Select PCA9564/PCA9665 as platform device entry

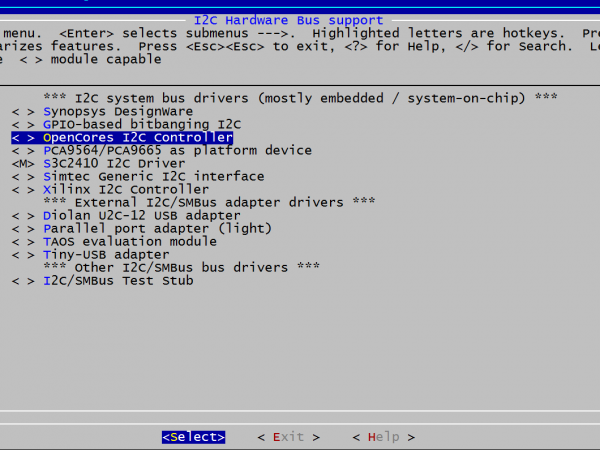point(177,150)
